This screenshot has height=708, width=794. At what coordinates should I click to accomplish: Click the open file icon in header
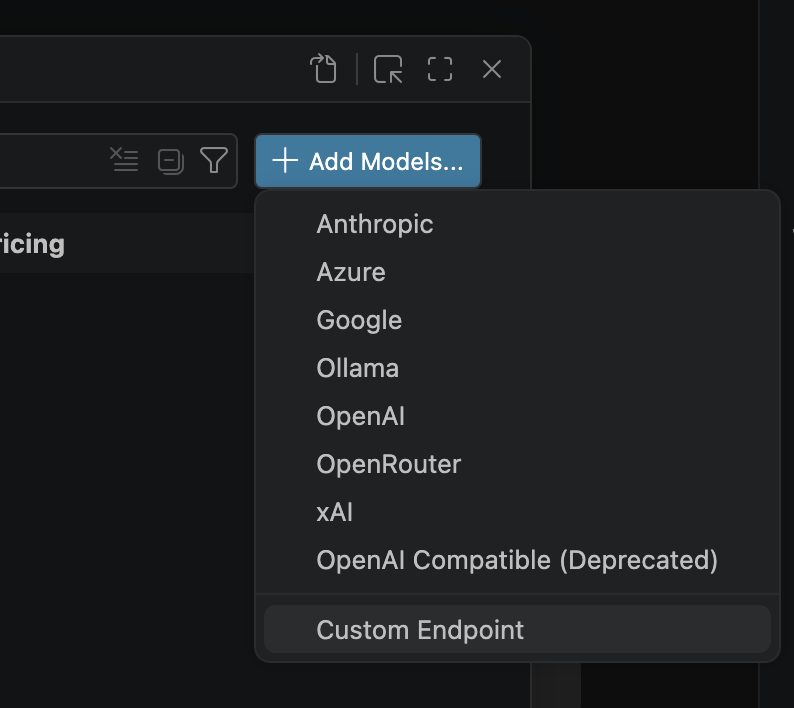323,68
